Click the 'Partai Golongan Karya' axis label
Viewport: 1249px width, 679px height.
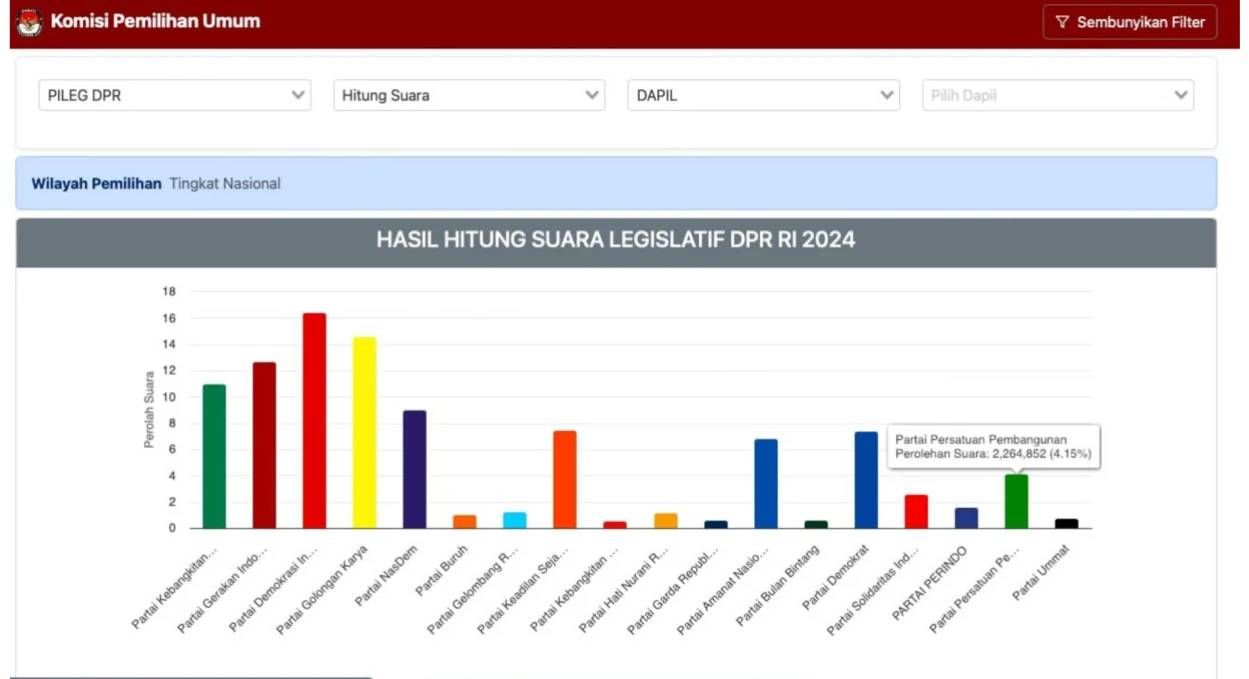[x=322, y=590]
